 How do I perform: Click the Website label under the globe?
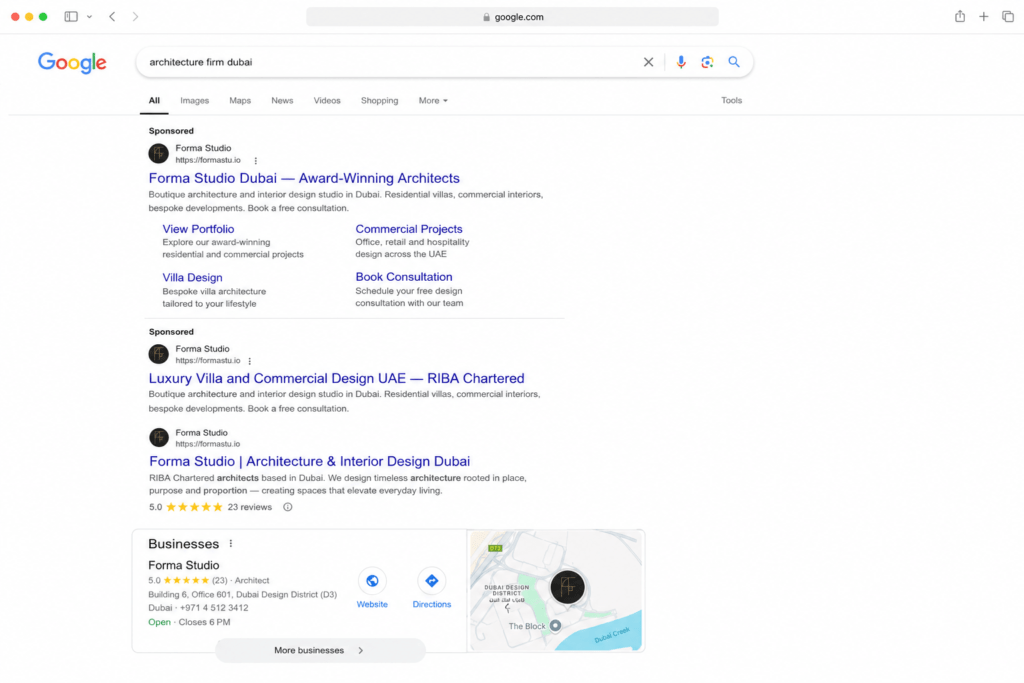[x=372, y=605]
